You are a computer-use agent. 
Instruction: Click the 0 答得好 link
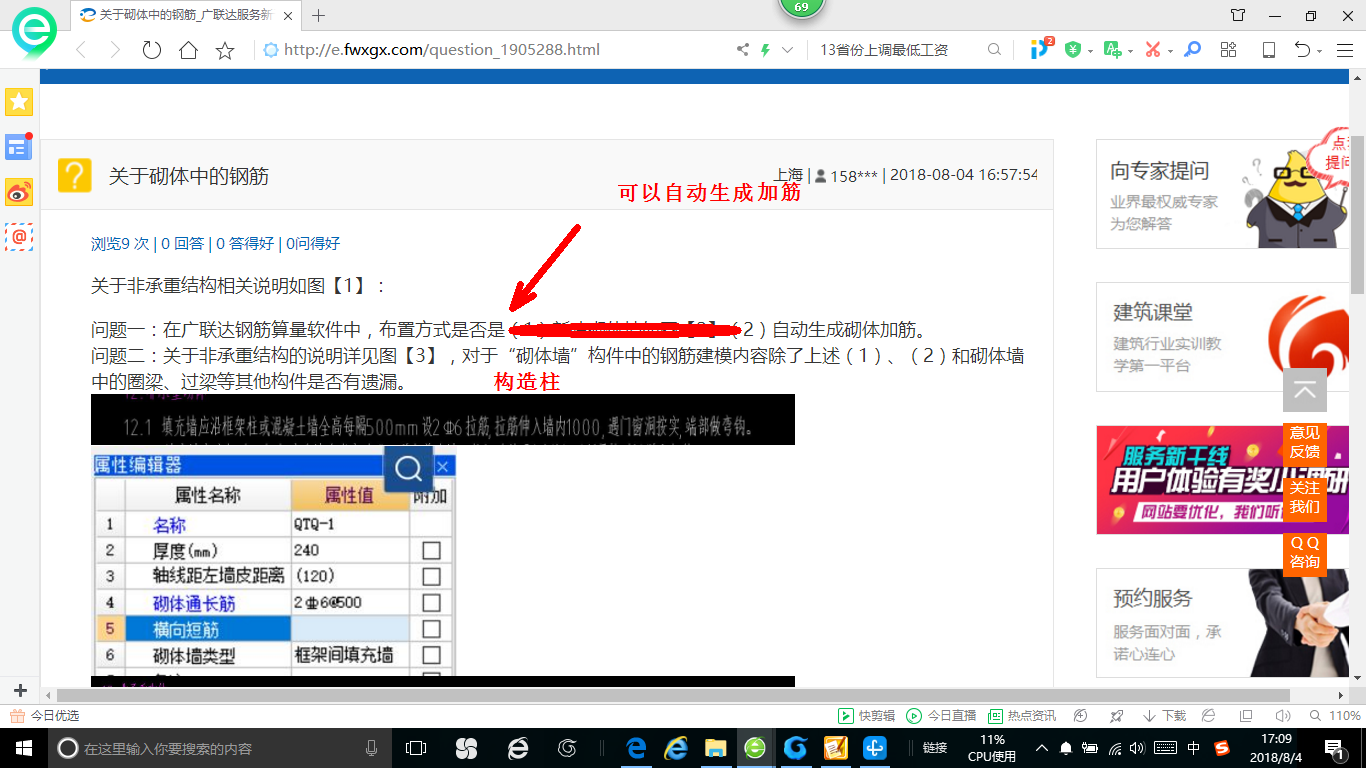(245, 243)
